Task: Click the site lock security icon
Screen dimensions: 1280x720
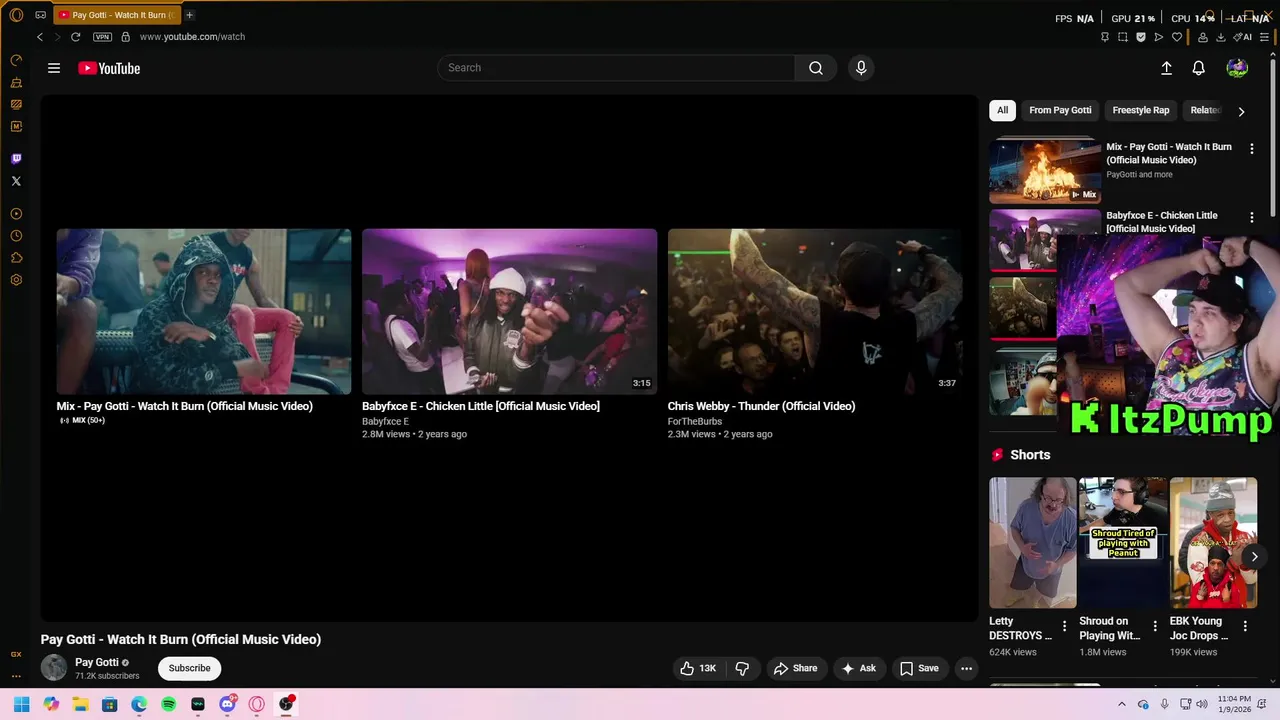Action: 125,37
